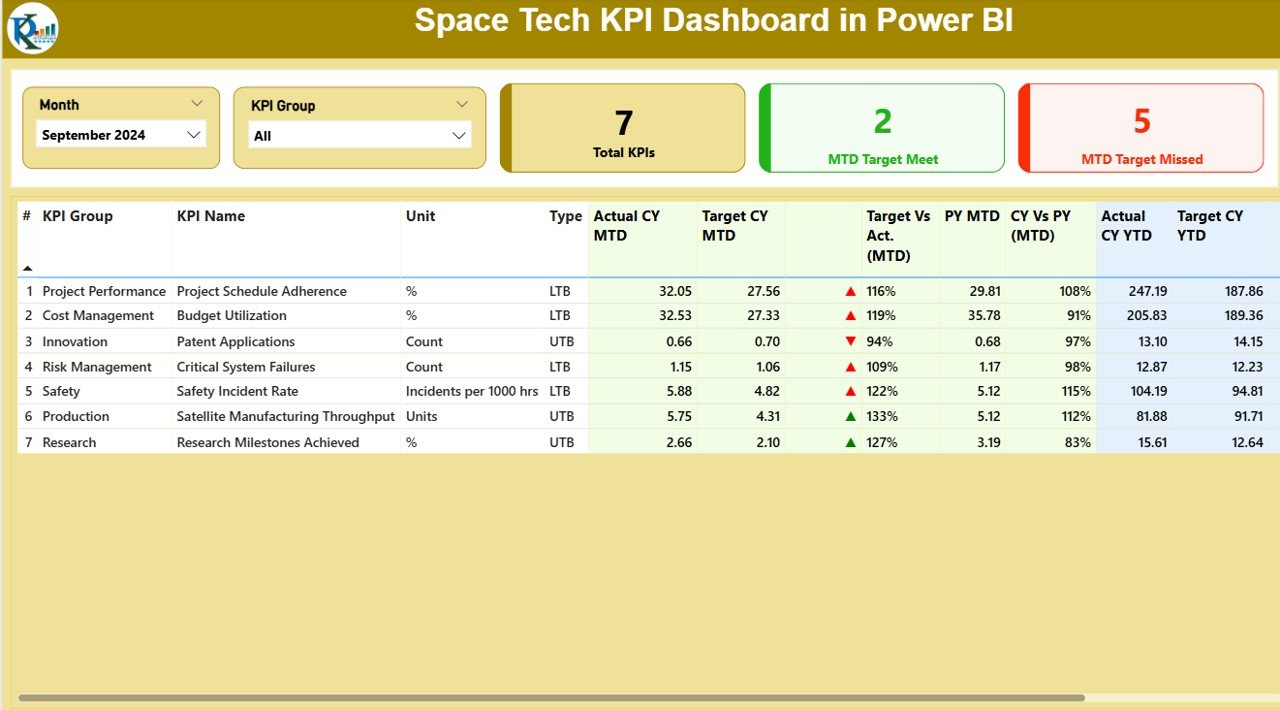Click the Actual CY MTD column header
Viewport: 1280px width, 710px height.
(627, 225)
